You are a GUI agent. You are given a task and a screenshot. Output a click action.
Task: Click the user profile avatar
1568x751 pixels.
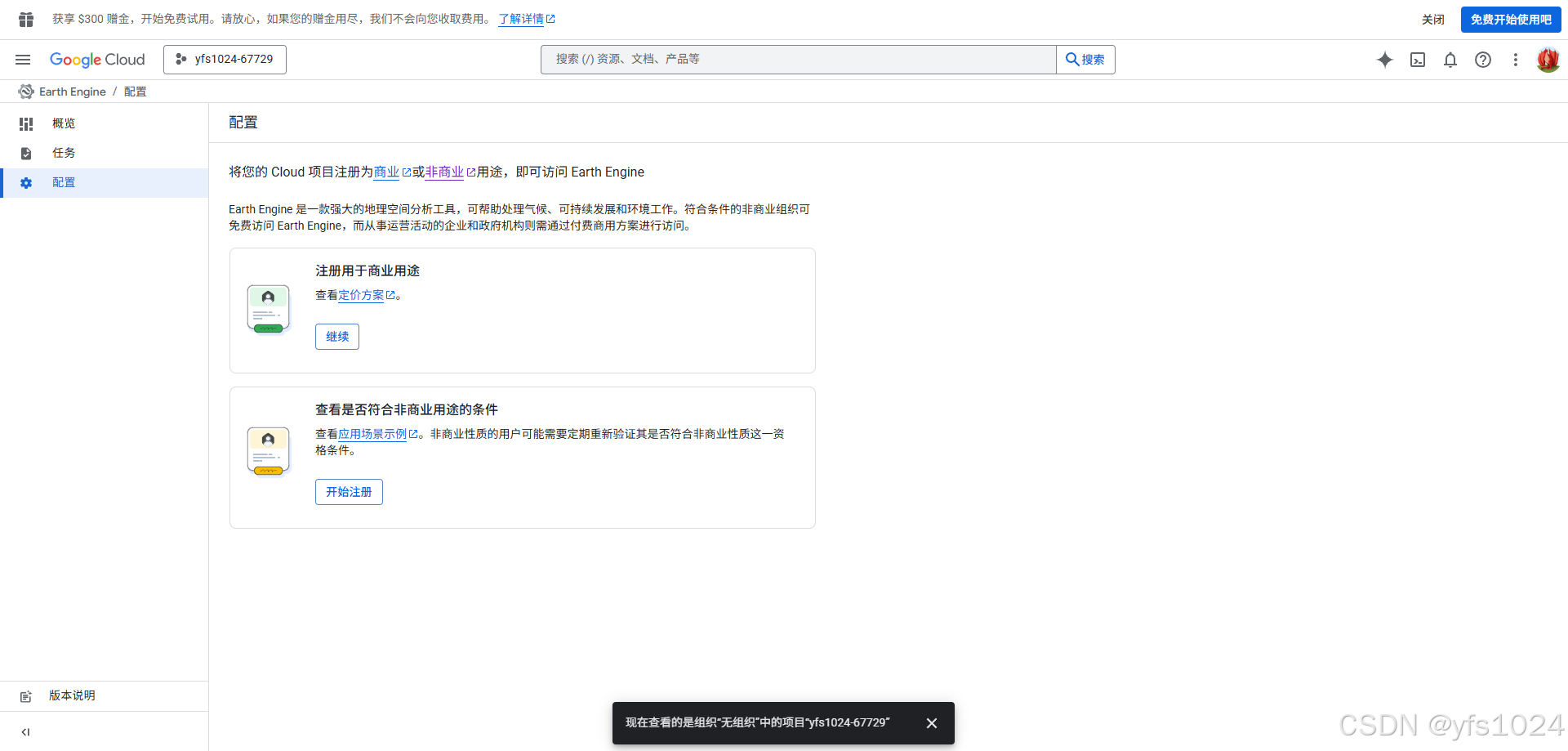pos(1548,59)
